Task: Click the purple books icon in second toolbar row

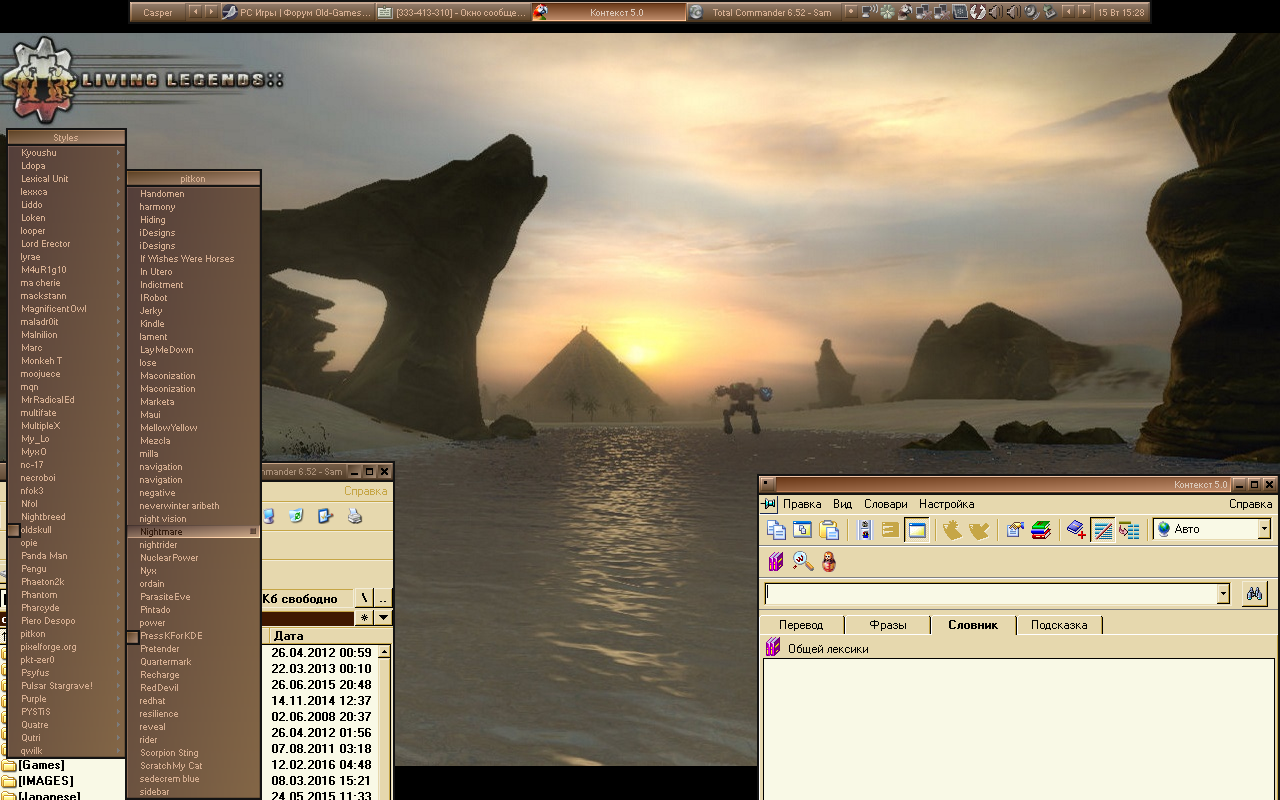Action: (775, 562)
